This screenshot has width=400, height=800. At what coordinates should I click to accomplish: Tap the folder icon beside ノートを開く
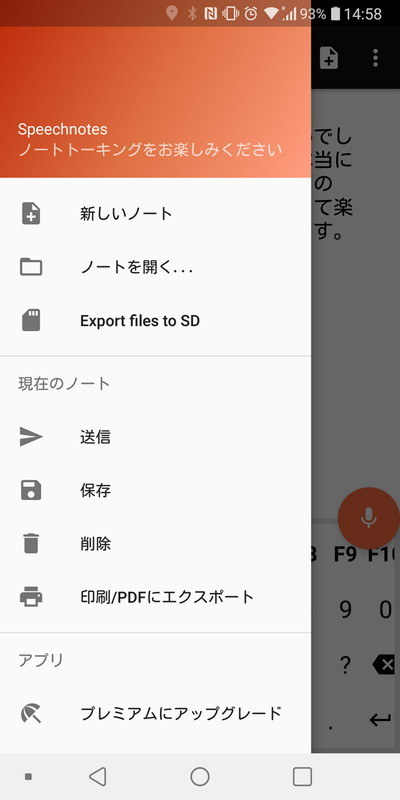[31, 267]
